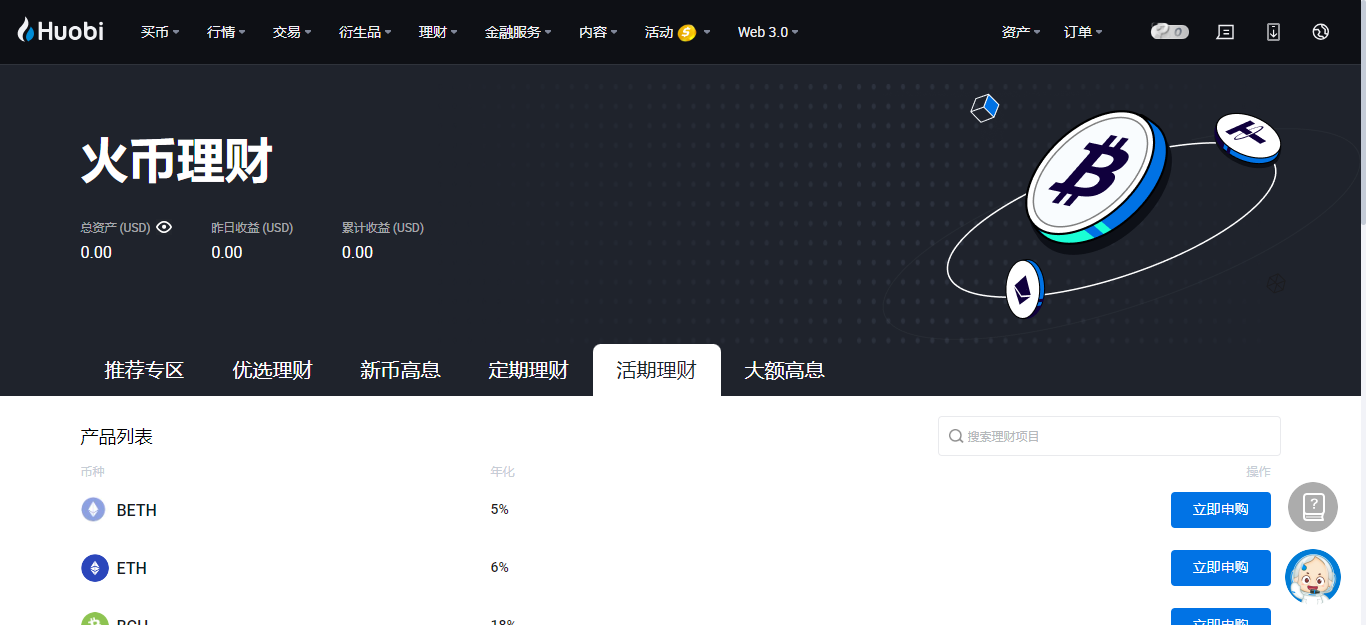Click the ETH coin name
The width and height of the screenshot is (1366, 625).
(x=132, y=568)
